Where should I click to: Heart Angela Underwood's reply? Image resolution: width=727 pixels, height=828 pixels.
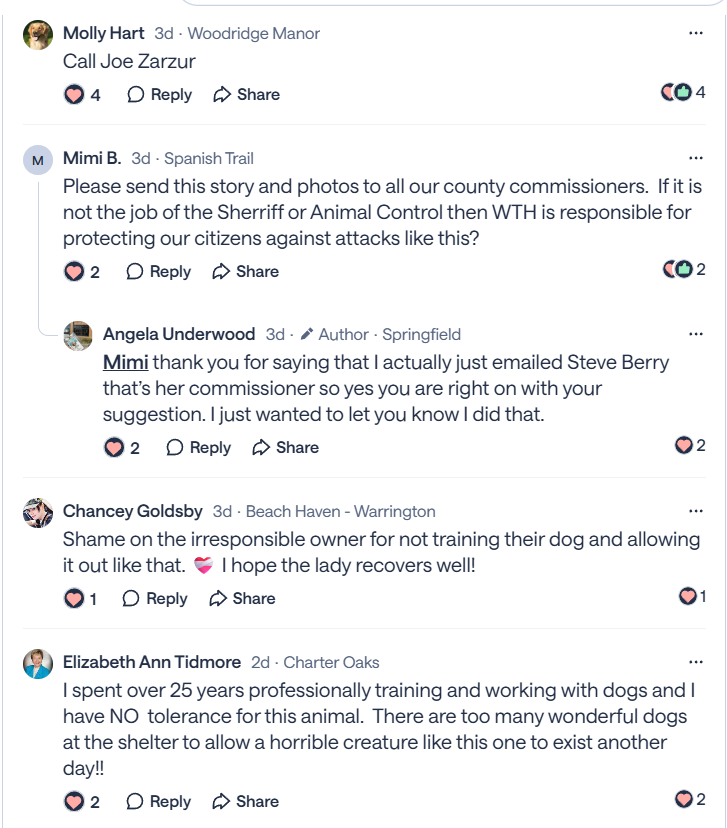click(114, 448)
